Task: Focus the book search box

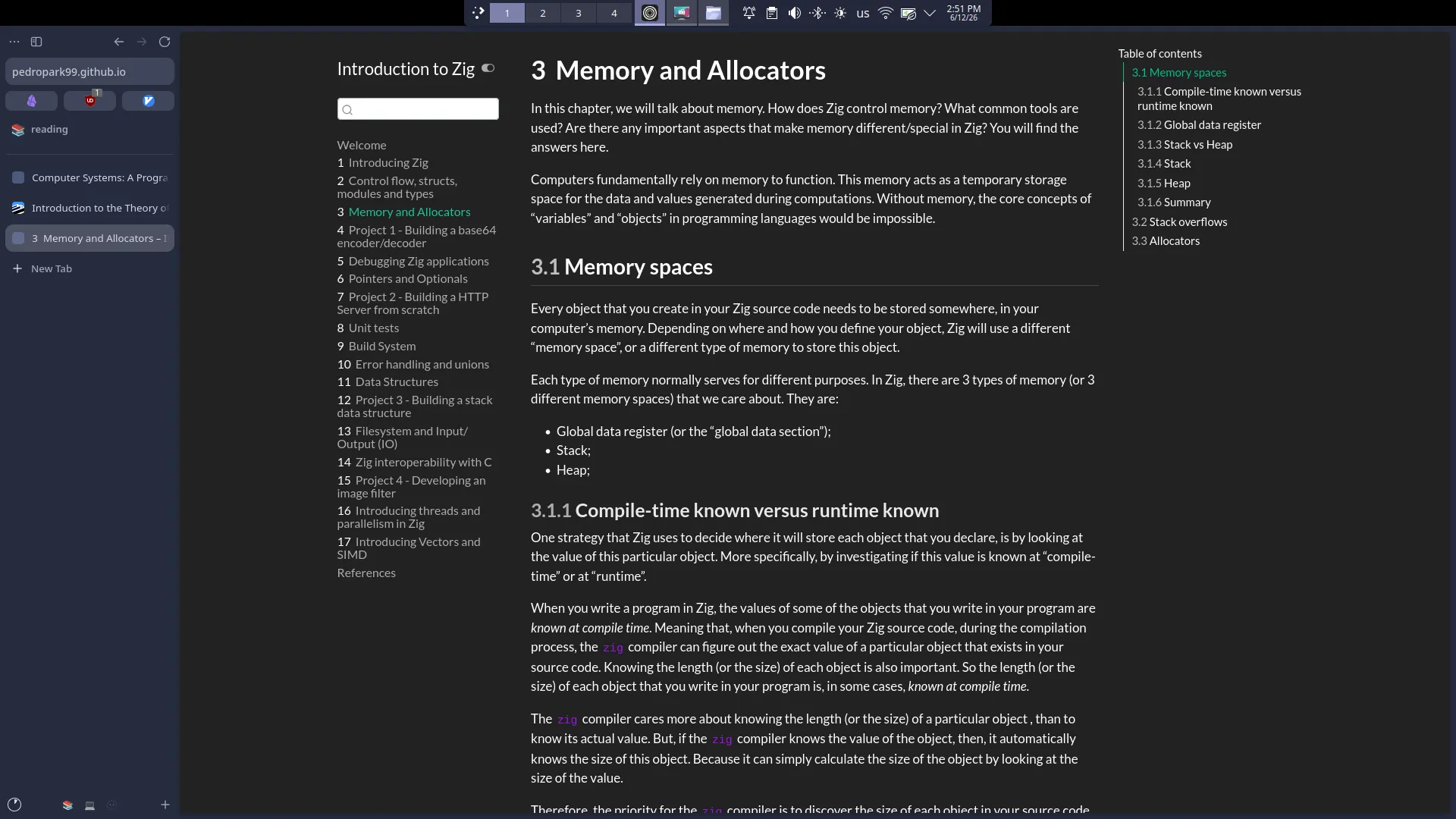Action: pos(418,109)
